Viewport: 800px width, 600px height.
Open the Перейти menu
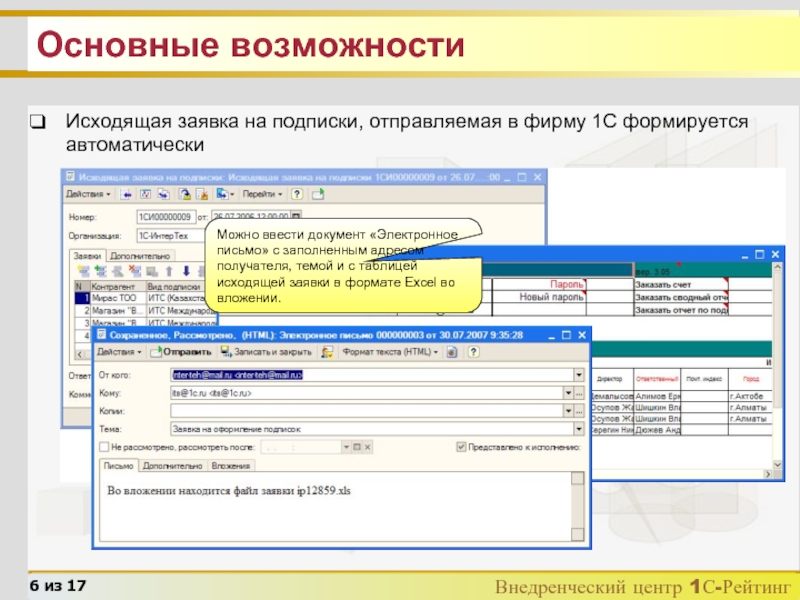[x=262, y=194]
